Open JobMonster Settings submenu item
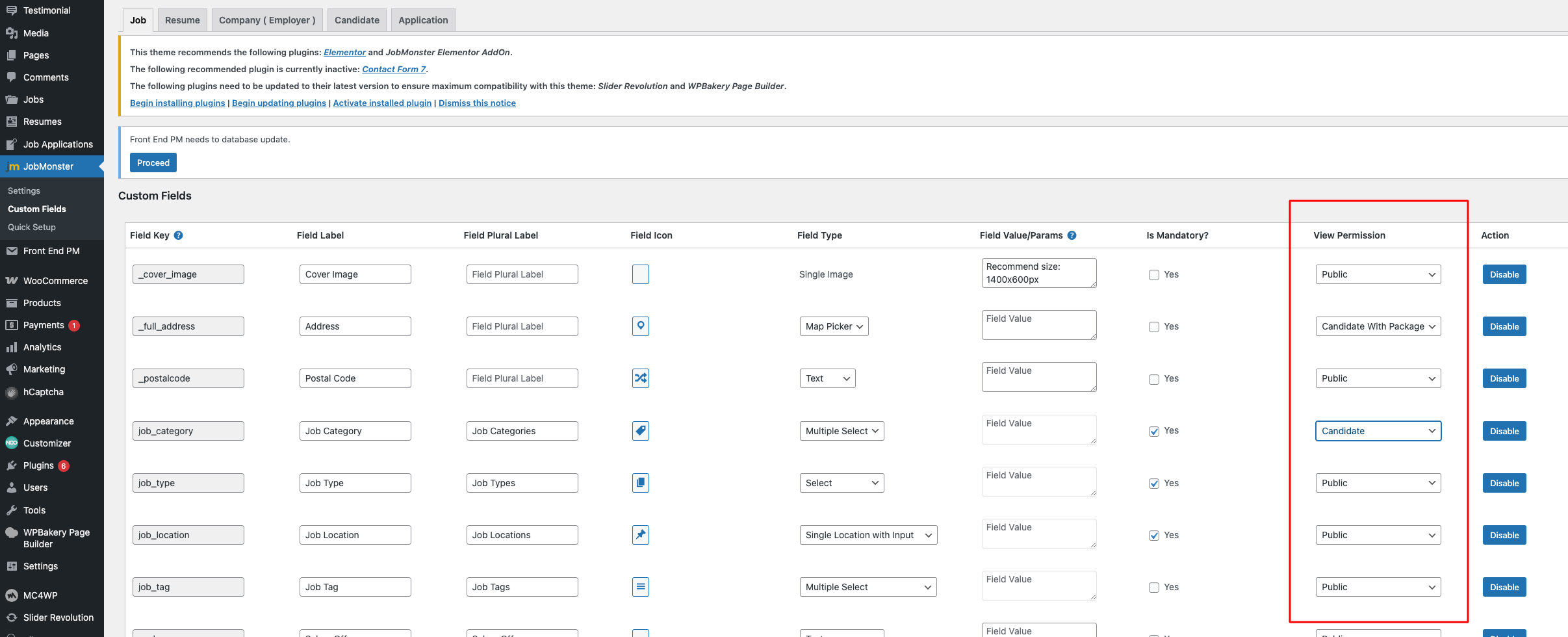The image size is (1568, 637). point(24,190)
